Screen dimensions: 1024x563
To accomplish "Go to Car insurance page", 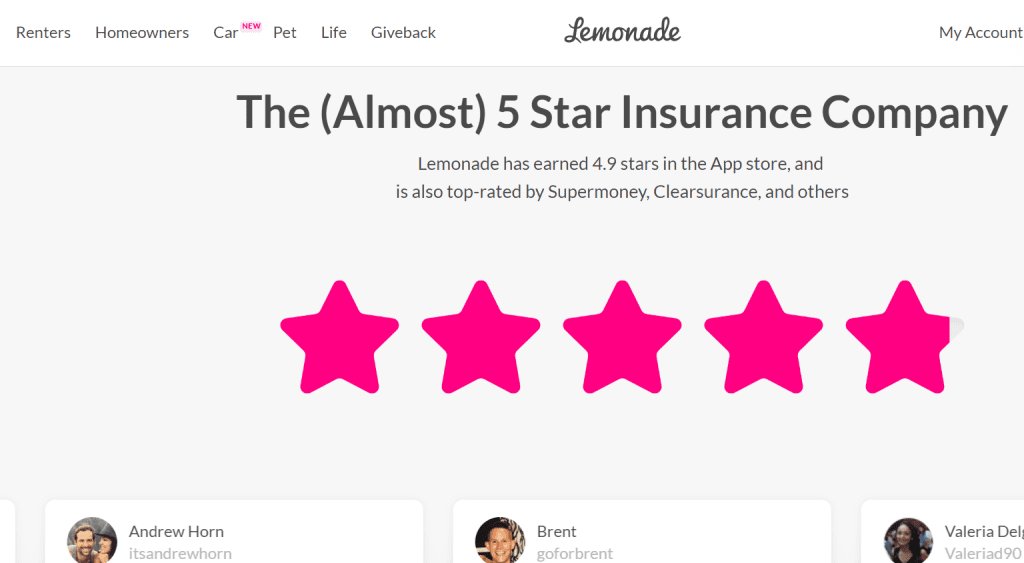I will (x=226, y=33).
